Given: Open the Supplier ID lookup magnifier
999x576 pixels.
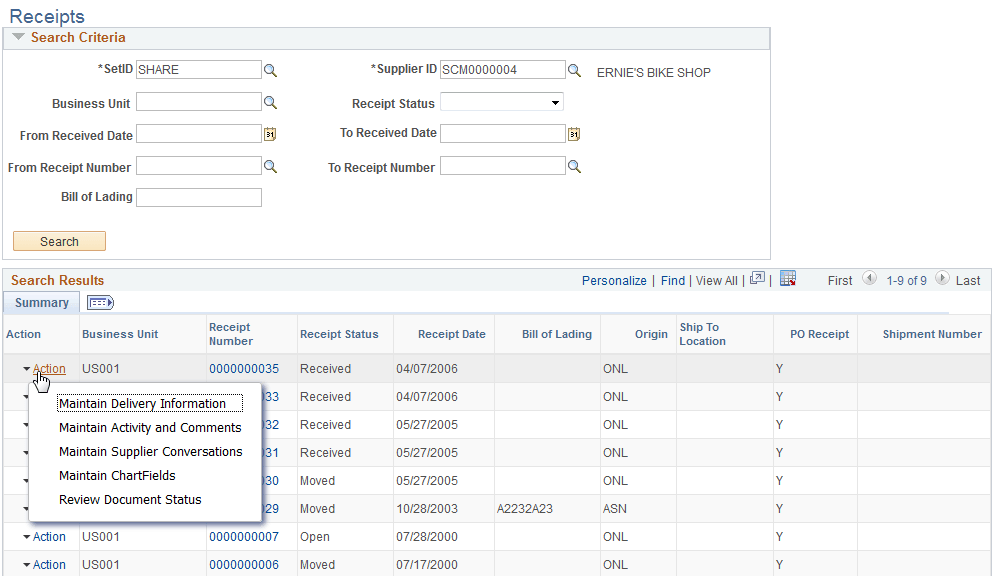Looking at the screenshot, I should point(574,69).
